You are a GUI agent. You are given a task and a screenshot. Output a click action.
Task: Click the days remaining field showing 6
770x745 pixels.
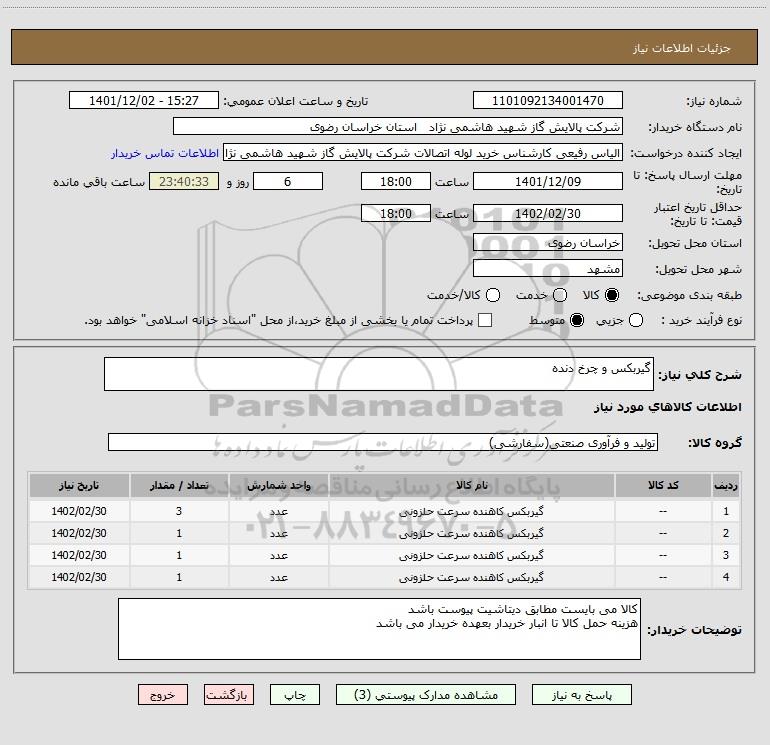click(288, 181)
